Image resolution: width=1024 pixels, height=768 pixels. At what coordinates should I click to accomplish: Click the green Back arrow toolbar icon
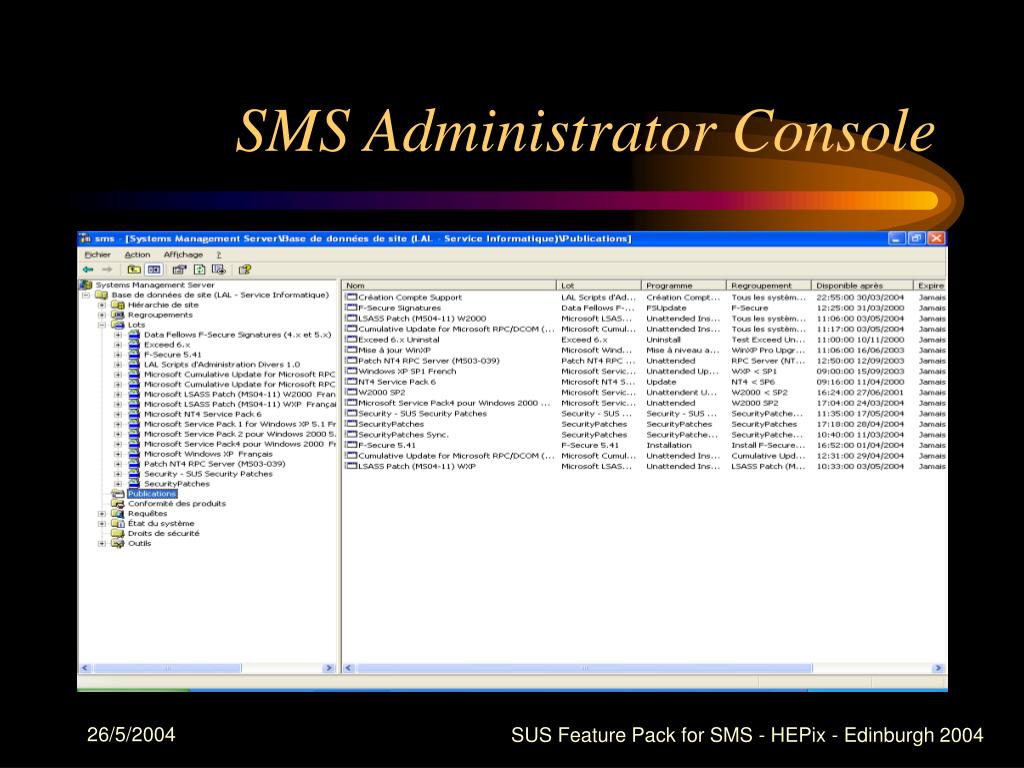coord(88,269)
